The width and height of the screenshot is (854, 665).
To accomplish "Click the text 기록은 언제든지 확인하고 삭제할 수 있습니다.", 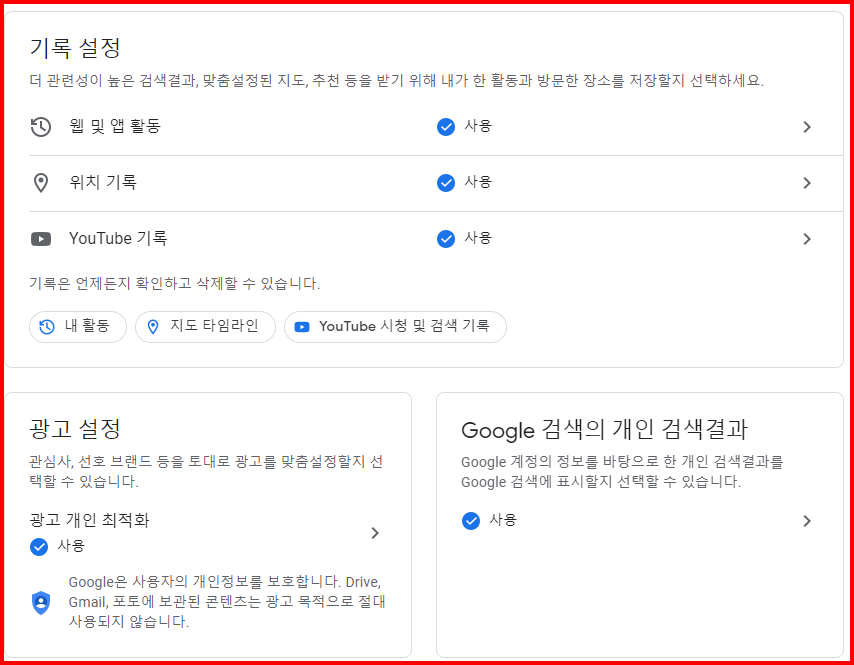I will [x=174, y=284].
